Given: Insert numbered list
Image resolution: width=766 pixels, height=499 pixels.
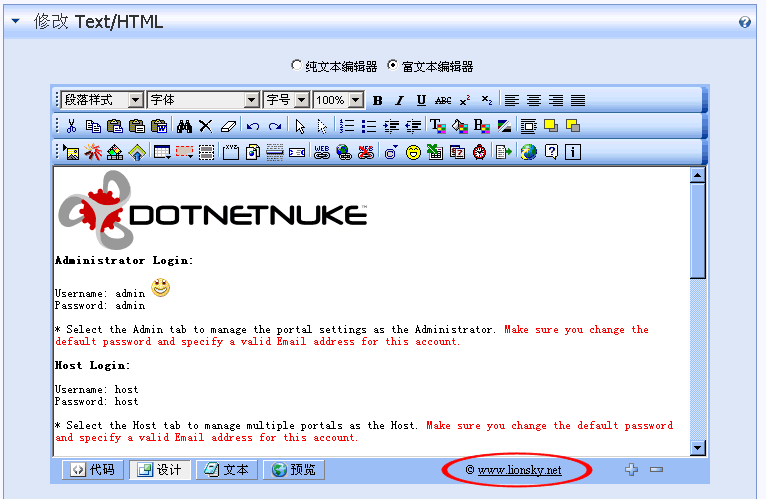Looking at the screenshot, I should tap(347, 126).
